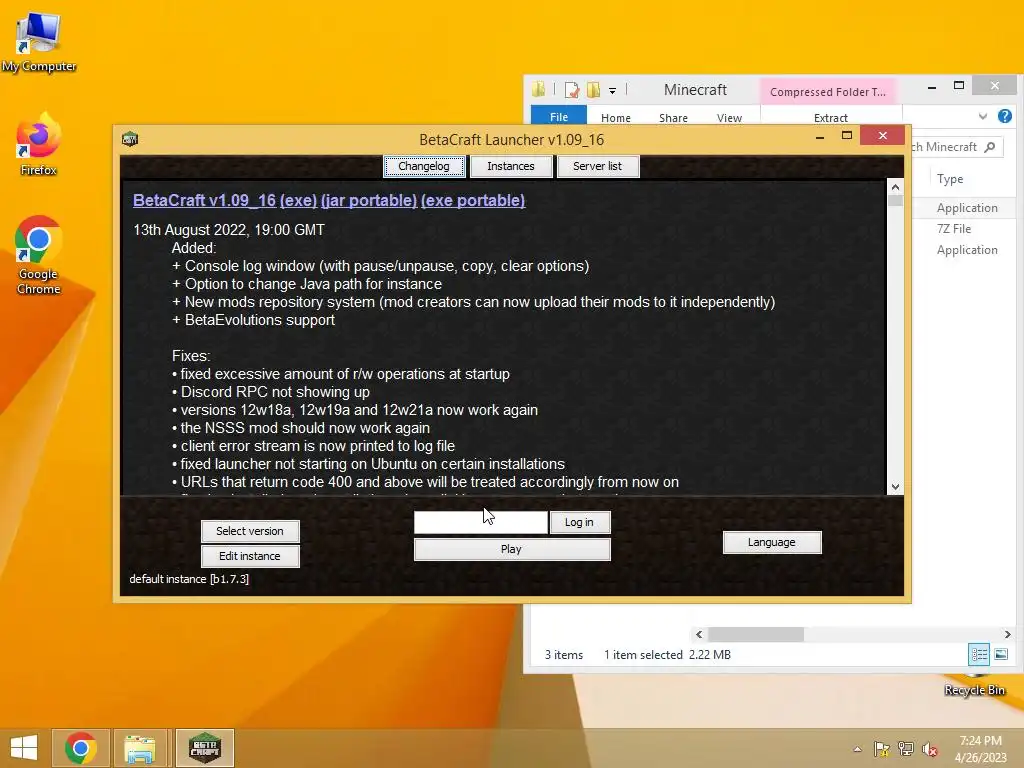
Task: Open Chrome from the taskbar
Action: tap(80, 748)
